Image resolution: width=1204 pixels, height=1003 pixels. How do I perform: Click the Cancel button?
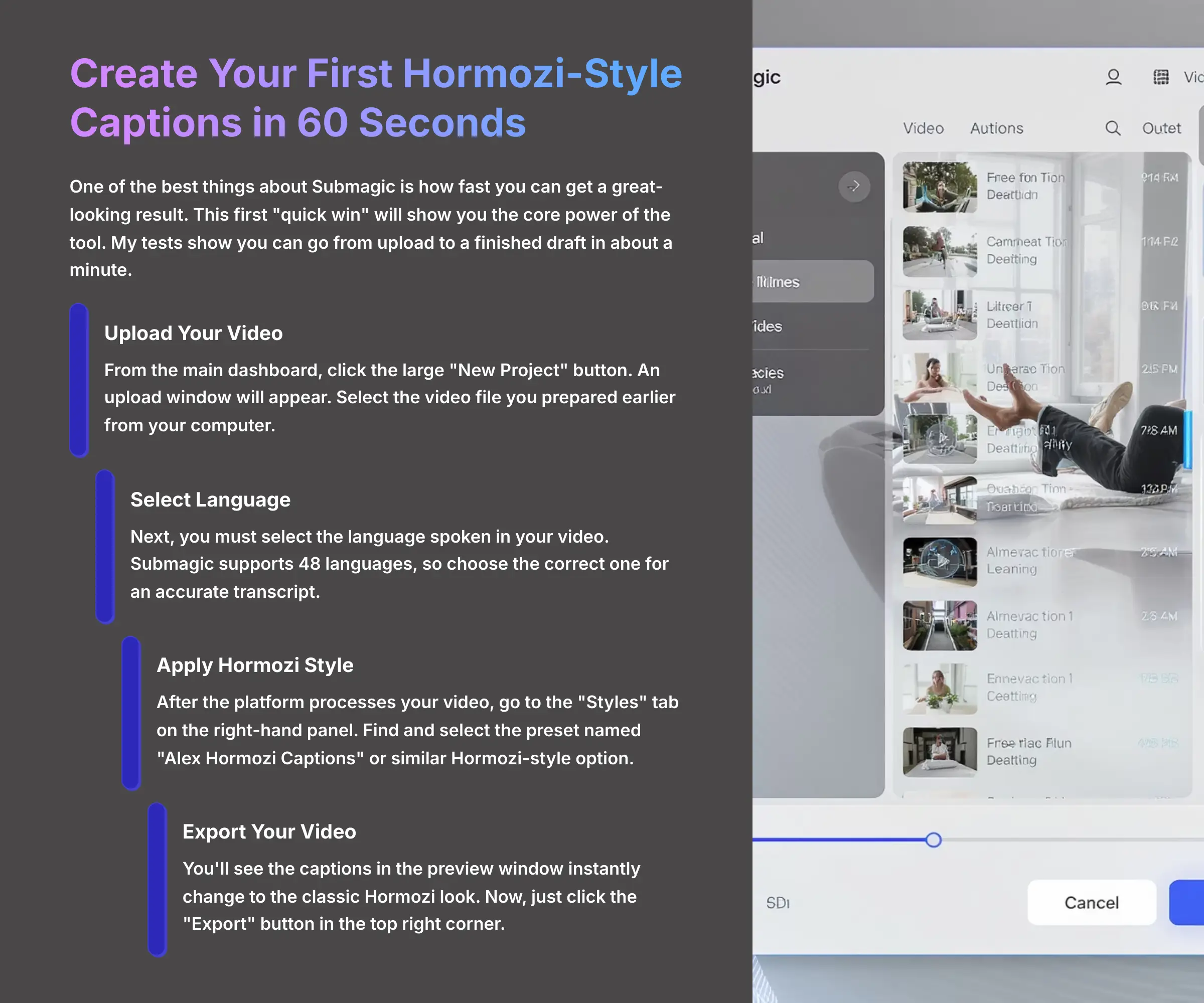(x=1092, y=902)
